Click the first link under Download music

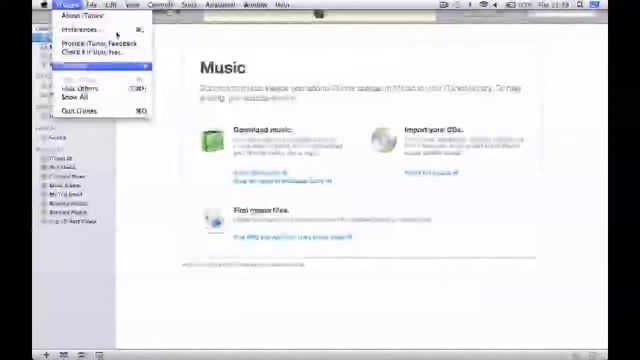tap(260, 173)
